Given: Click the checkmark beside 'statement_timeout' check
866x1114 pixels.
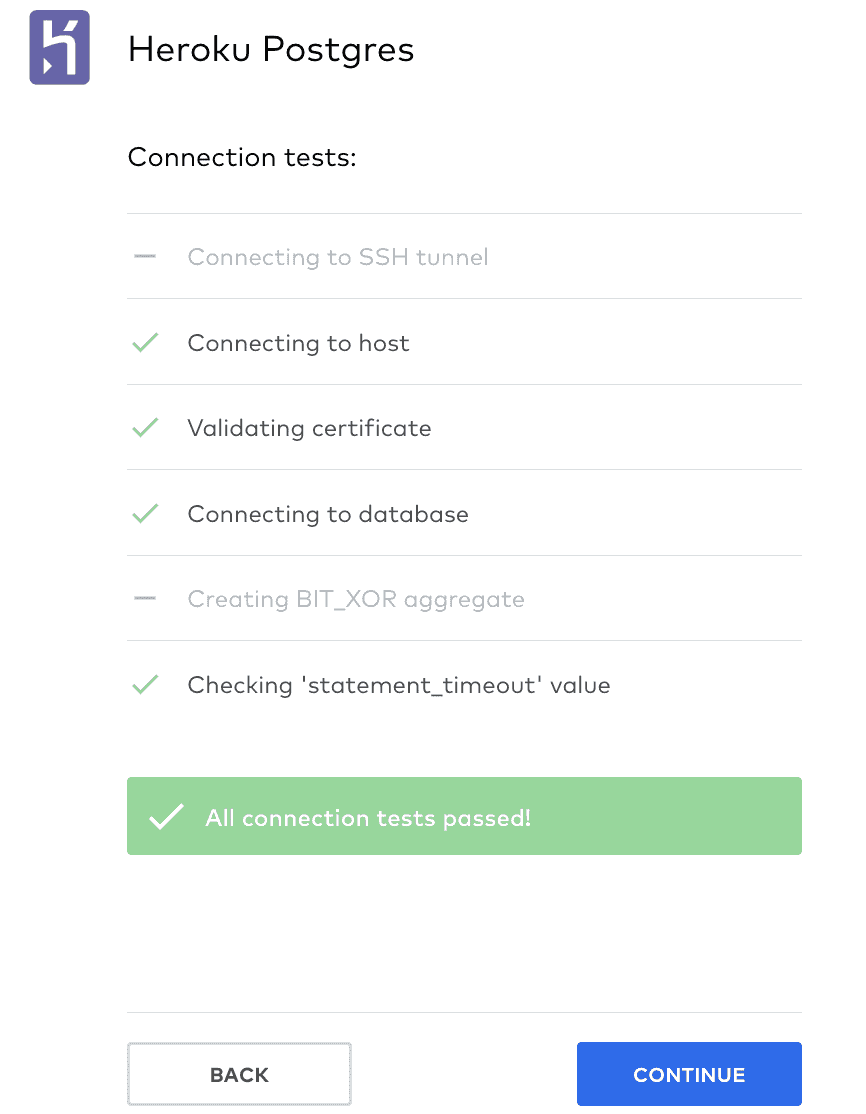Looking at the screenshot, I should tap(144, 684).
